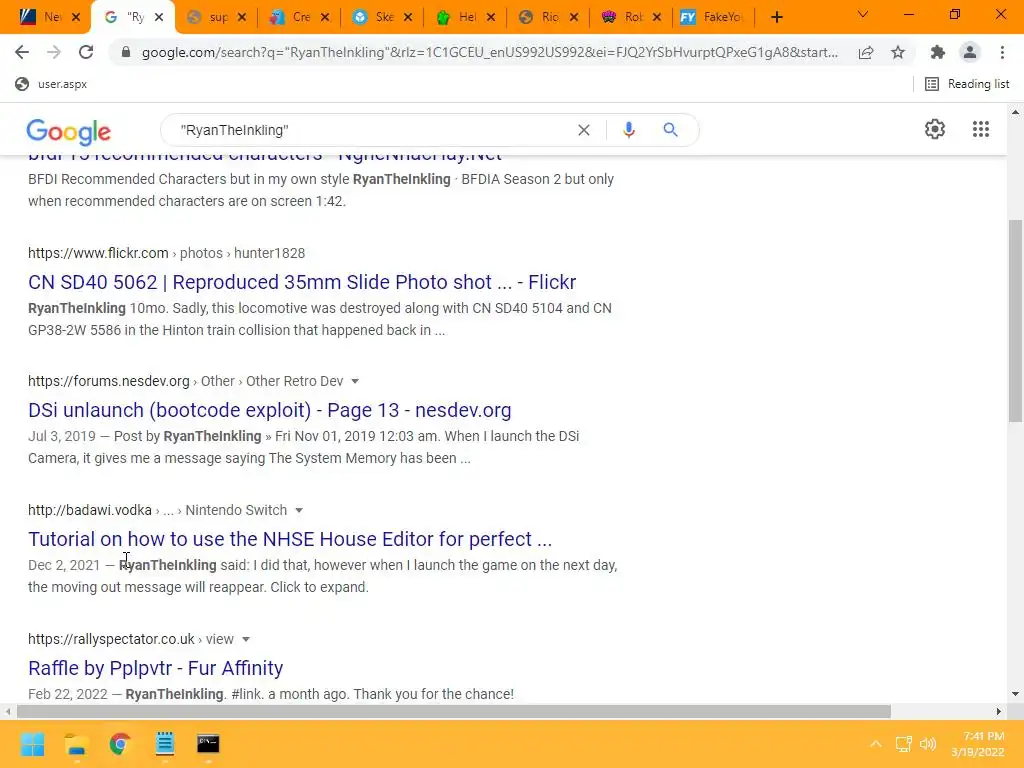1024x768 pixels.
Task: Click the vertical scrollbar thumb
Action: pos(1015,321)
